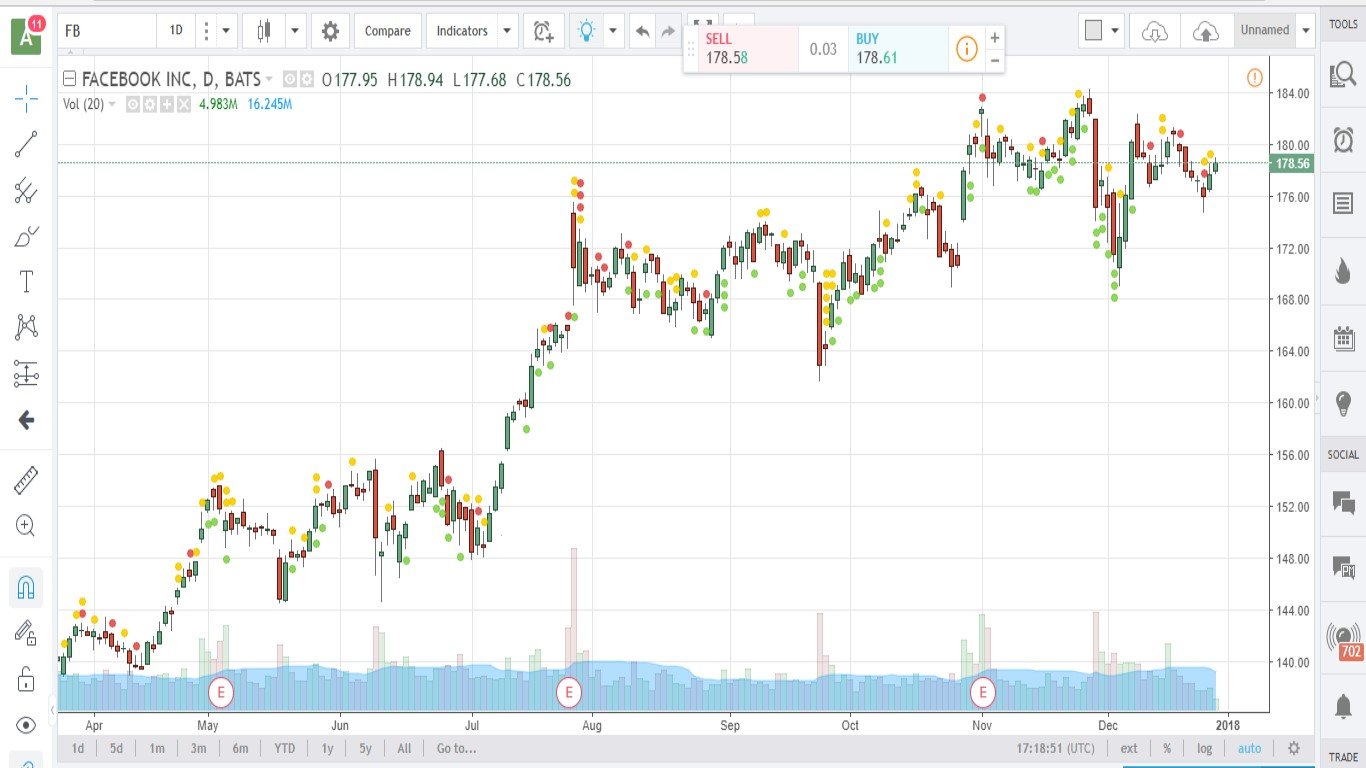Screen dimensions: 1366x768
Task: Collapse the FACEBOOK INC legend minus box
Action: coord(70,79)
